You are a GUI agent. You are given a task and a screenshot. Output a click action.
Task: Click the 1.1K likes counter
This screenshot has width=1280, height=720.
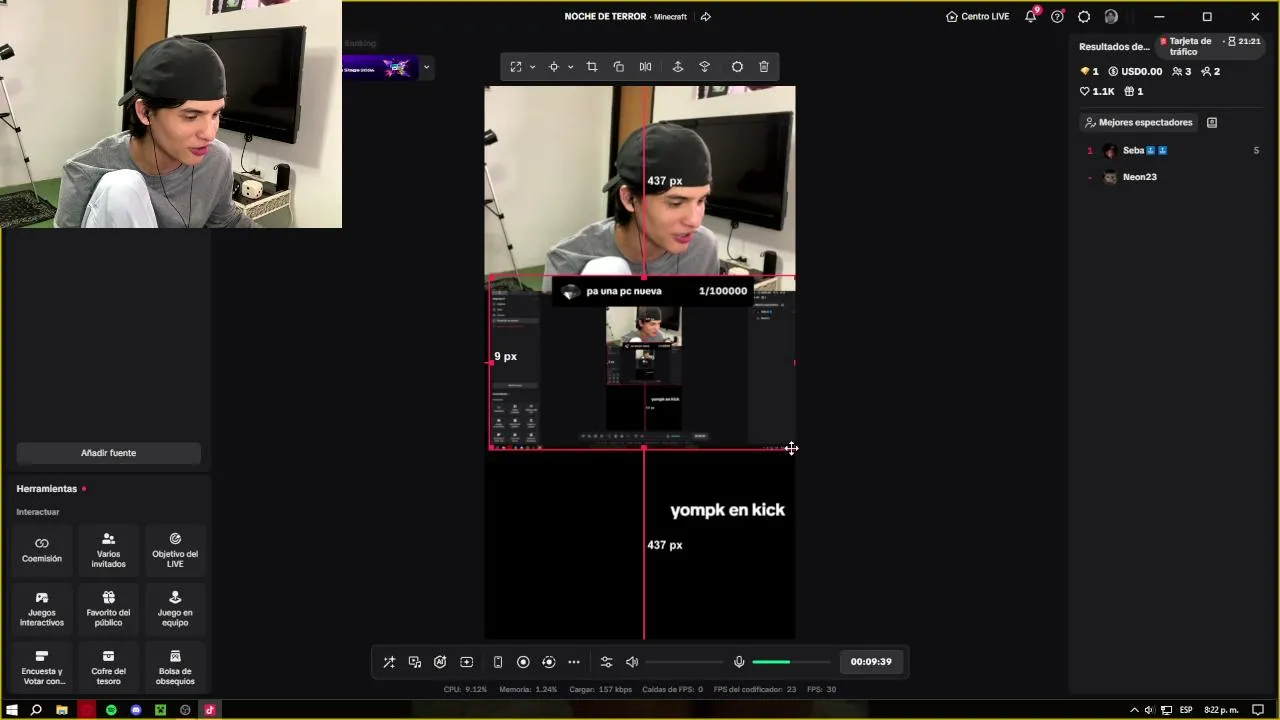1097,91
